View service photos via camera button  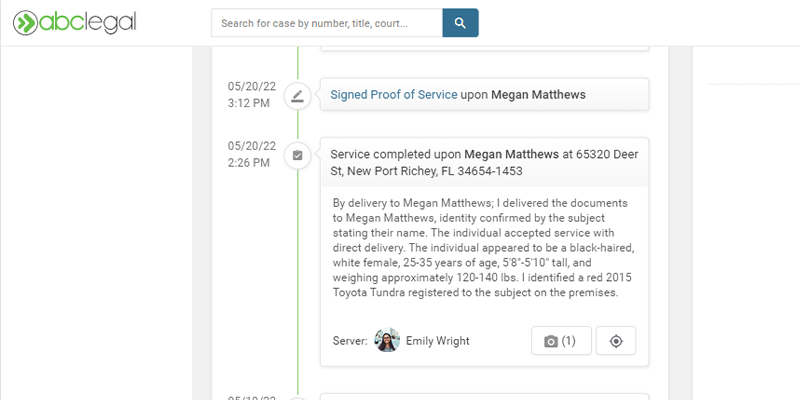[x=560, y=341]
